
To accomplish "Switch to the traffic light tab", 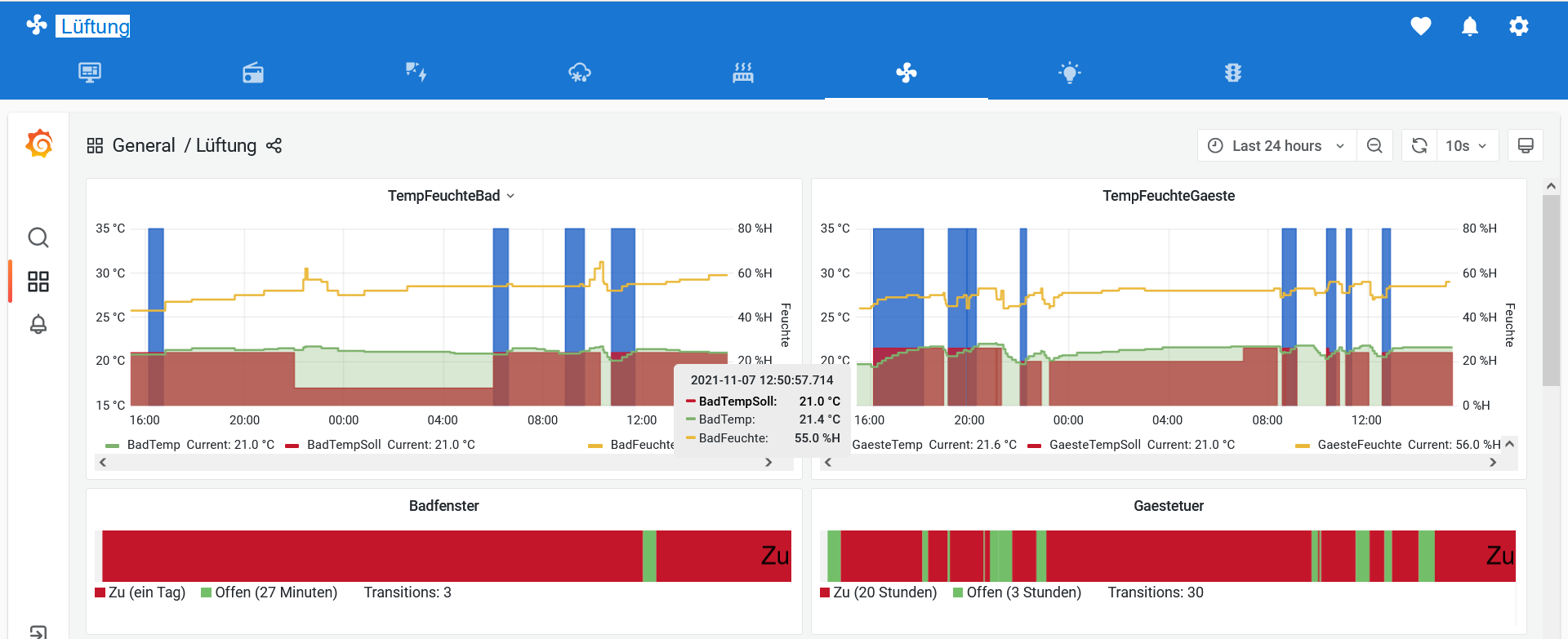I will click(1233, 73).
